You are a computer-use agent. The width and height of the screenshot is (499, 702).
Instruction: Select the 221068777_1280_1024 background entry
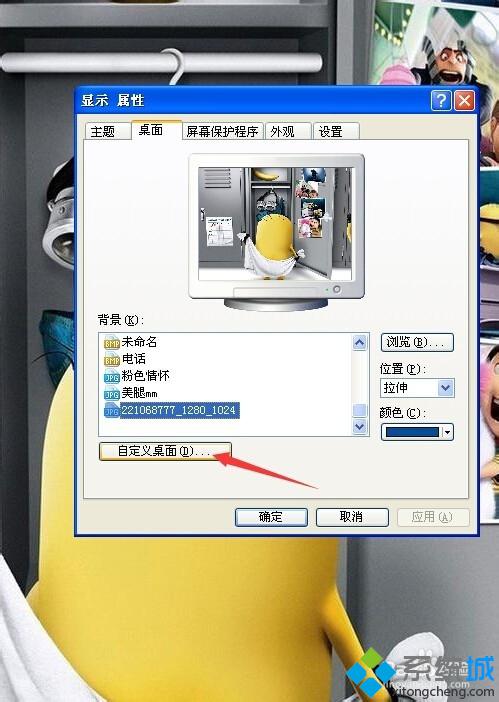[179, 410]
